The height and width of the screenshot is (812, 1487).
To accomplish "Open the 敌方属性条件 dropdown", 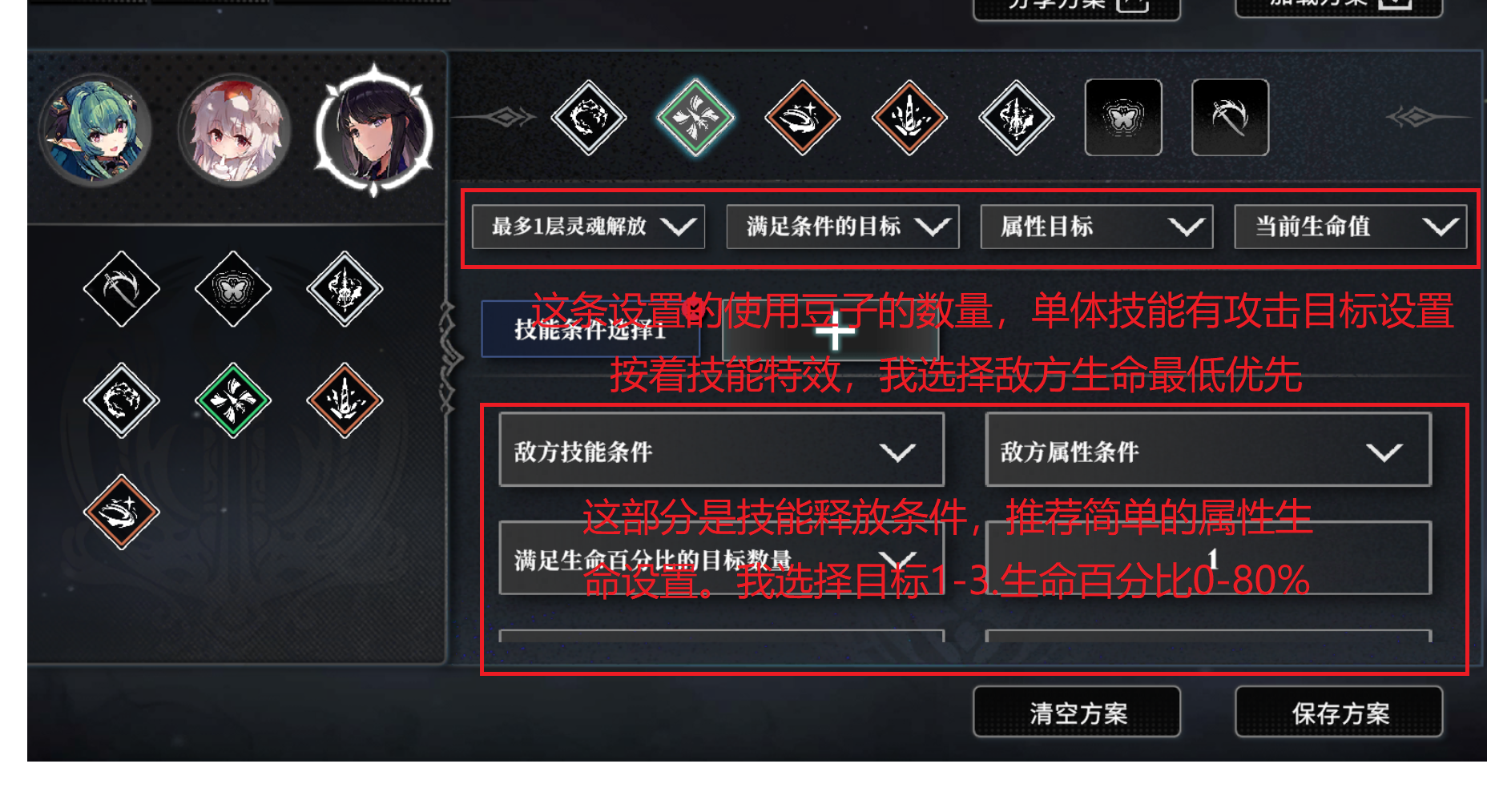I will 1208,450.
